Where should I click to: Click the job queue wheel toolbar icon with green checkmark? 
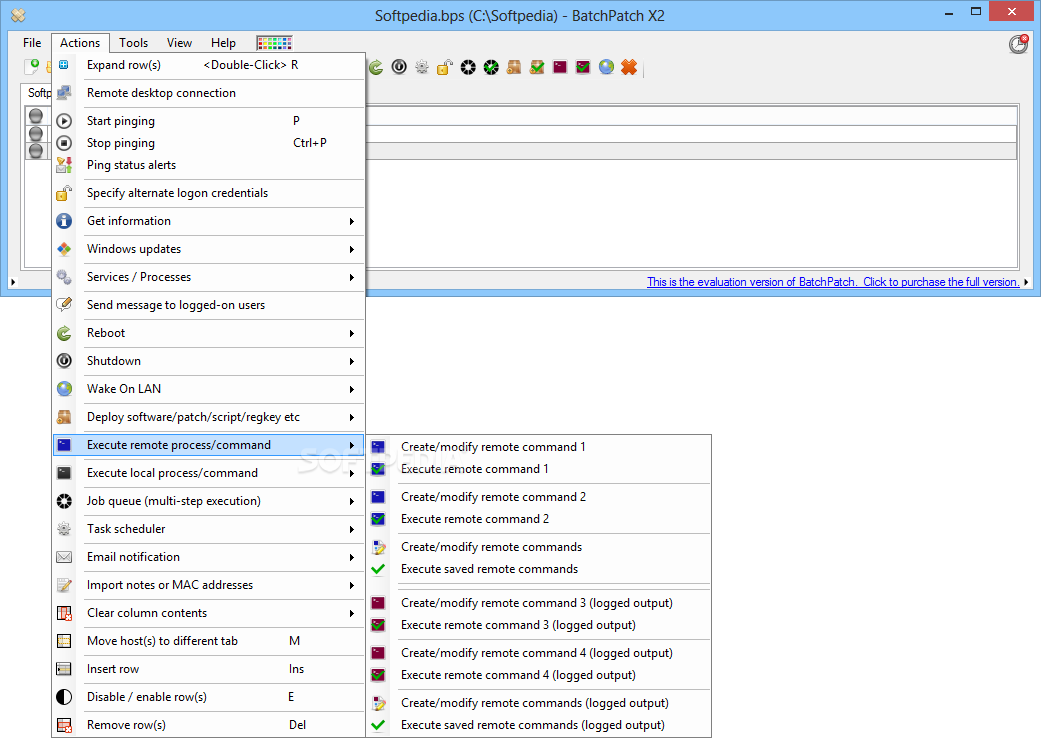pos(491,67)
